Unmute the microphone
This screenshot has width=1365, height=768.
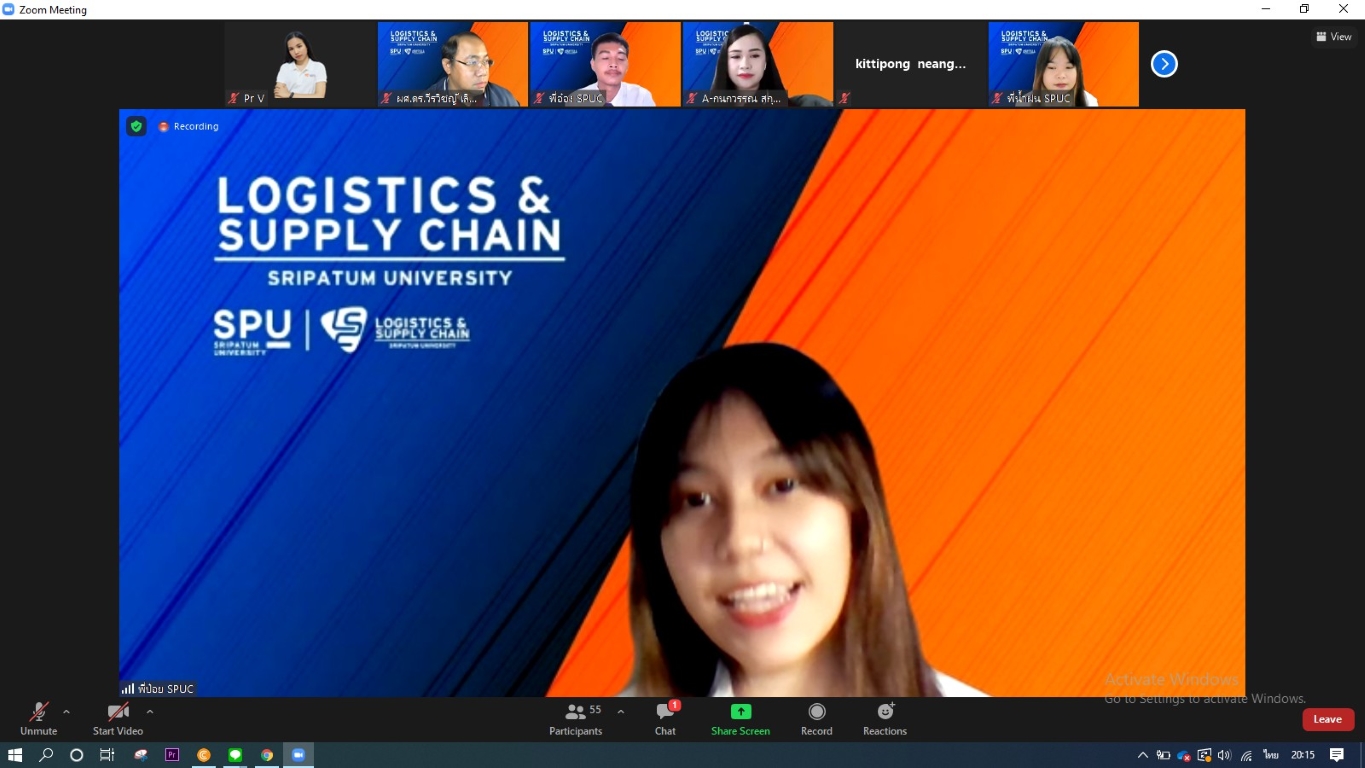[38, 718]
